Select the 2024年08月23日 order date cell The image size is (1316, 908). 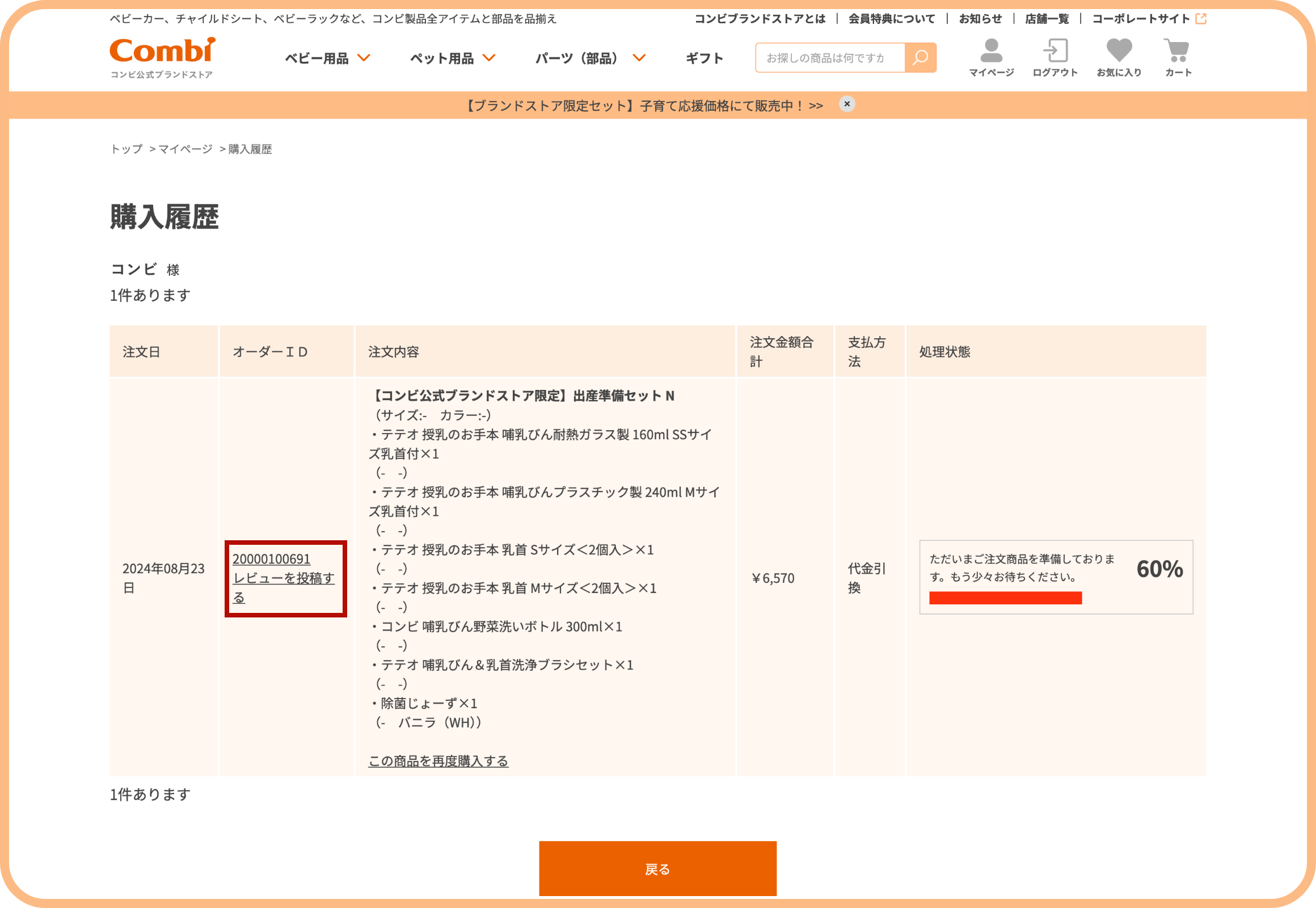(163, 578)
